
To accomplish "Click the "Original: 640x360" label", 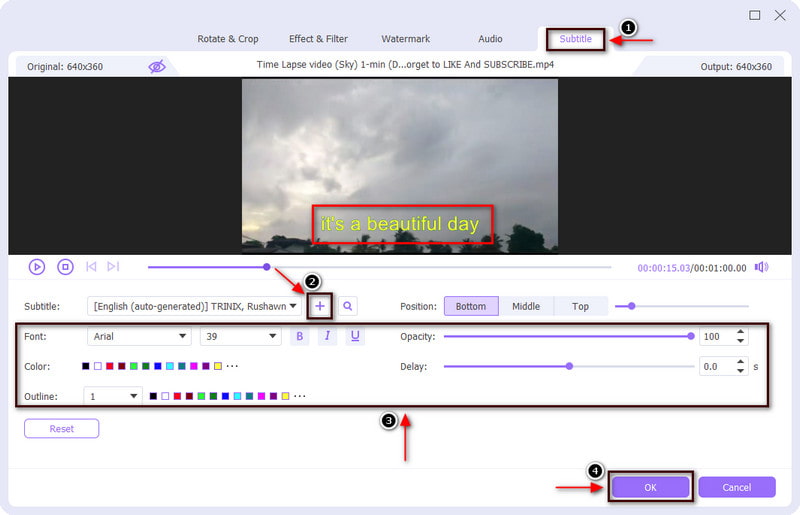I will tap(65, 66).
